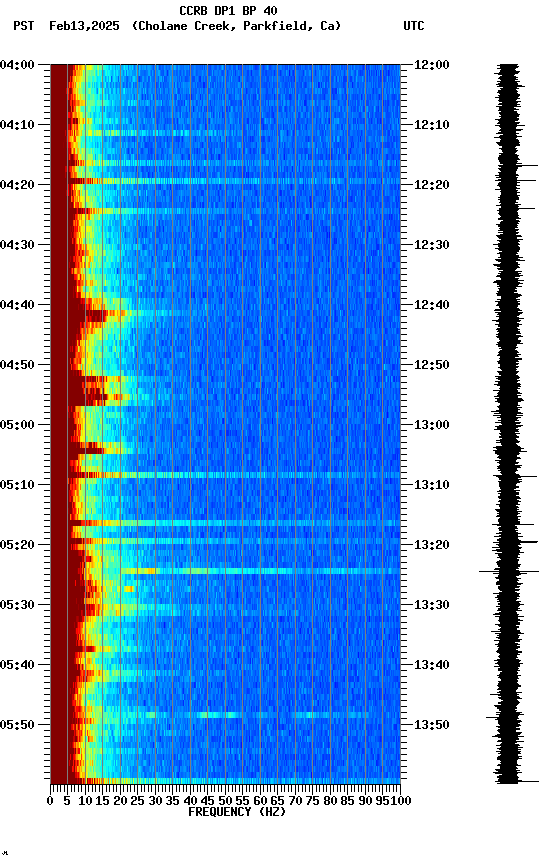Screen dimensions: 552x864
Task: Click the 13:50 UTC time label
Action: (x=432, y=725)
